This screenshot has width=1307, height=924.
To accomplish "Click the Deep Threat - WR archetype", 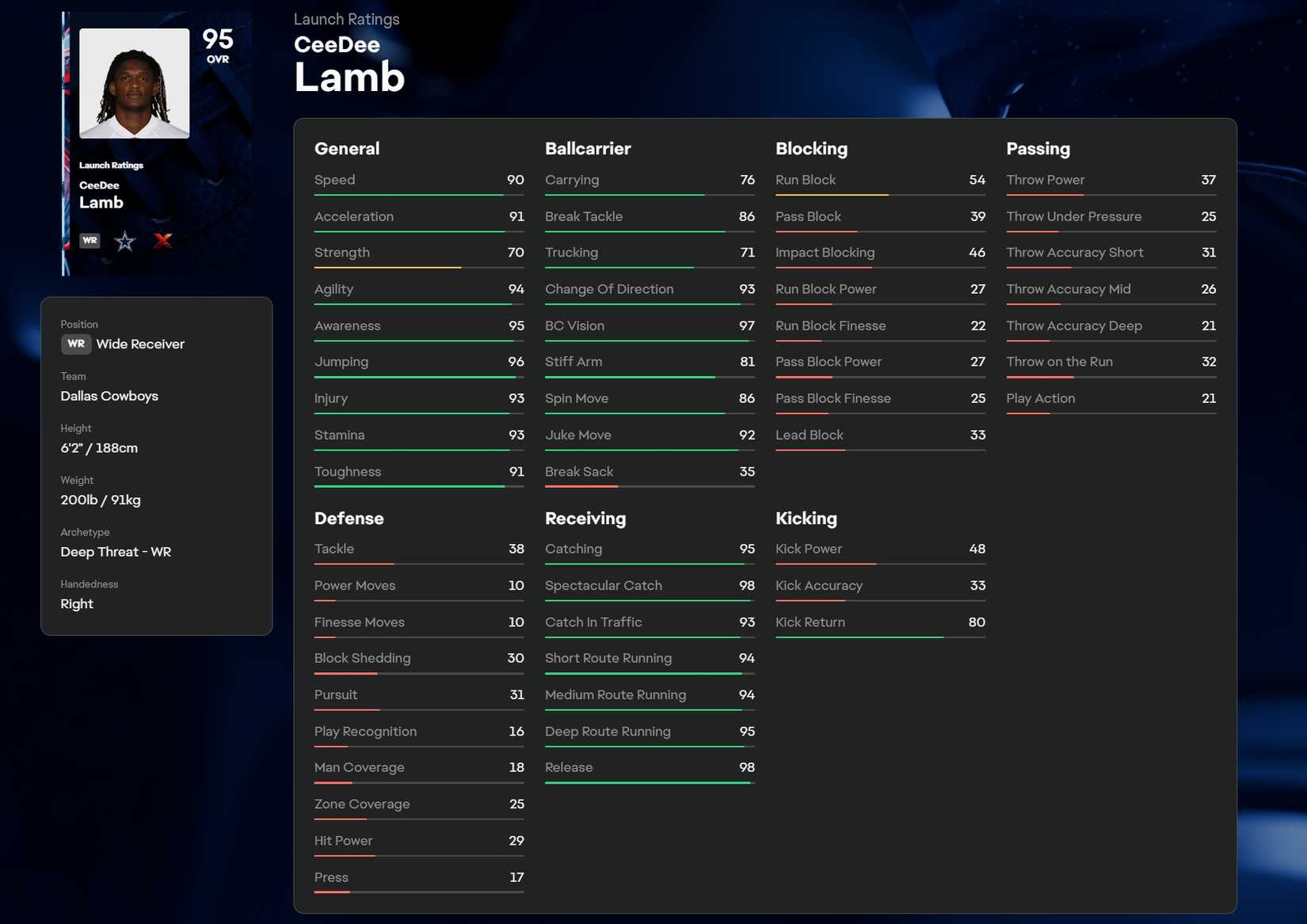I will (116, 552).
